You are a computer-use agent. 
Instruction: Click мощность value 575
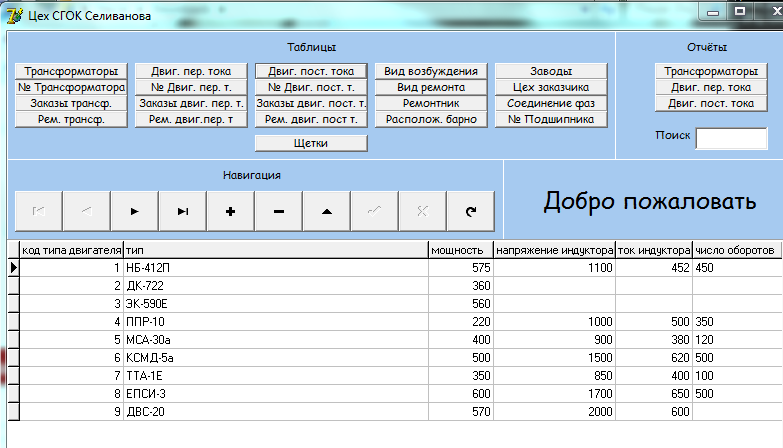[x=461, y=268]
